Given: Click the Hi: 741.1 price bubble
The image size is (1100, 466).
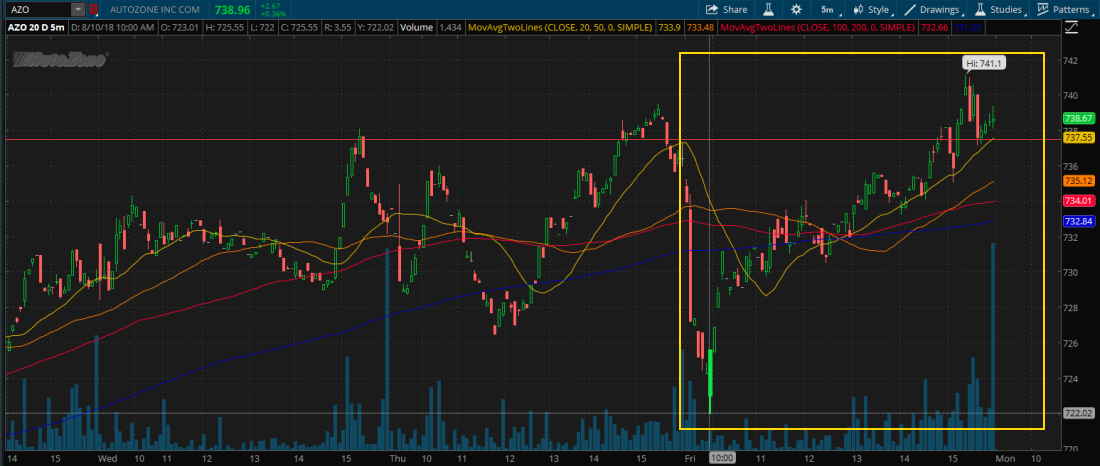Looking at the screenshot, I should pyautogui.click(x=984, y=63).
